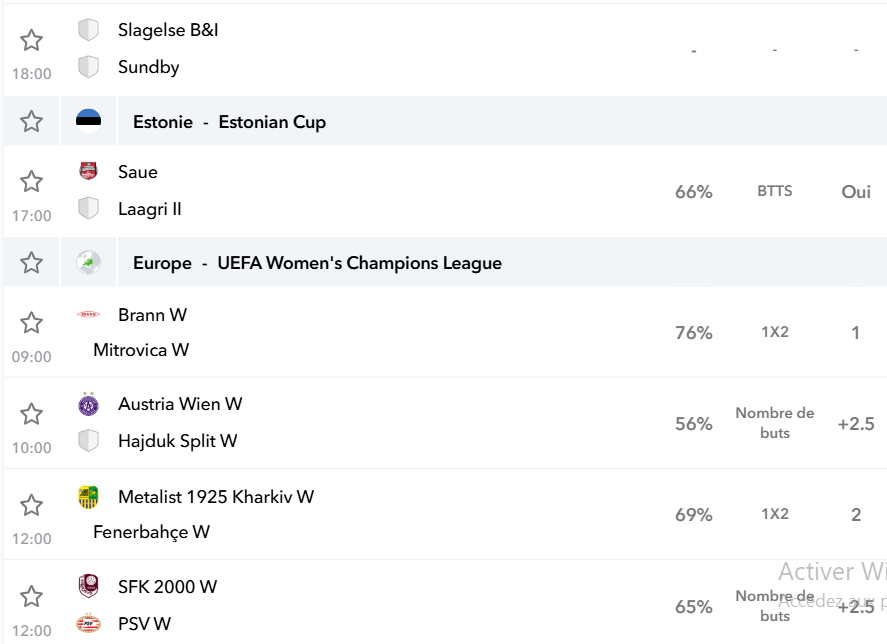Viewport: 887px width, 644px height.
Task: Select the BTTS Oui prediction for Saue
Action: pos(856,192)
